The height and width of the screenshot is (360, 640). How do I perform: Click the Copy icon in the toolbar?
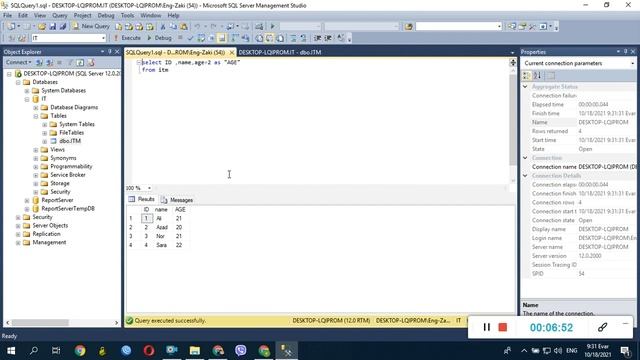point(173,27)
